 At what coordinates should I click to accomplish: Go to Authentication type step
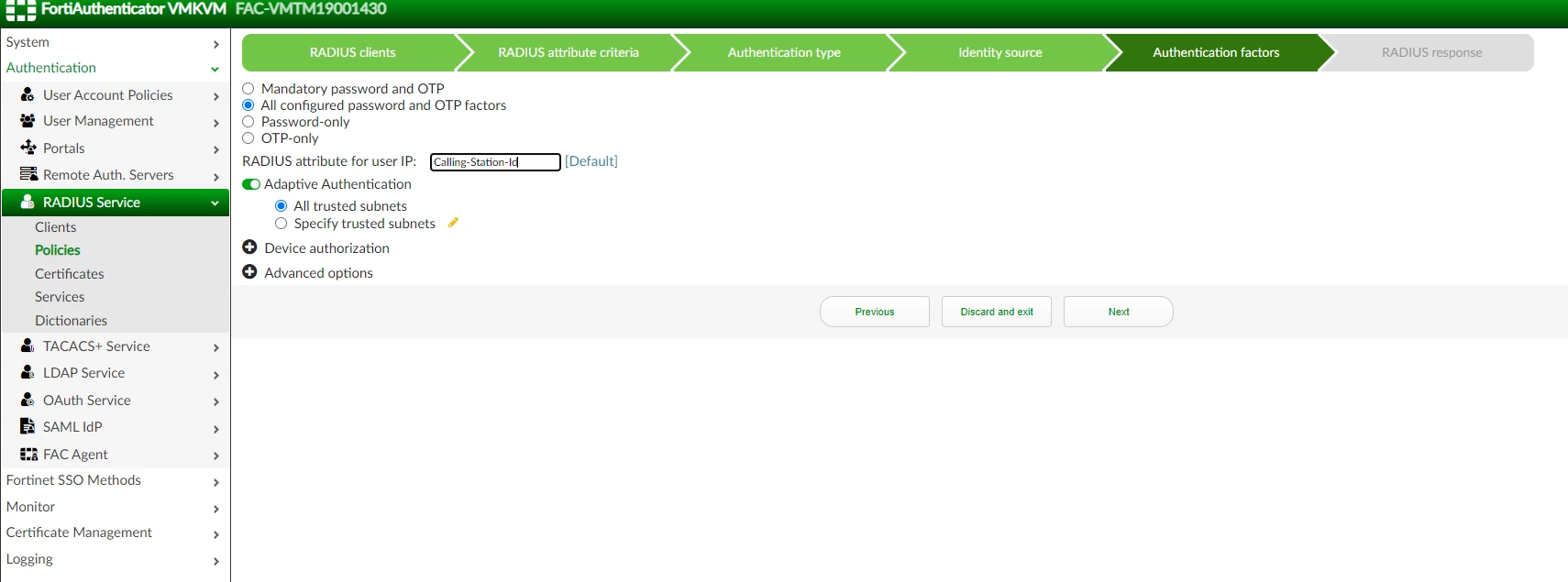[784, 52]
